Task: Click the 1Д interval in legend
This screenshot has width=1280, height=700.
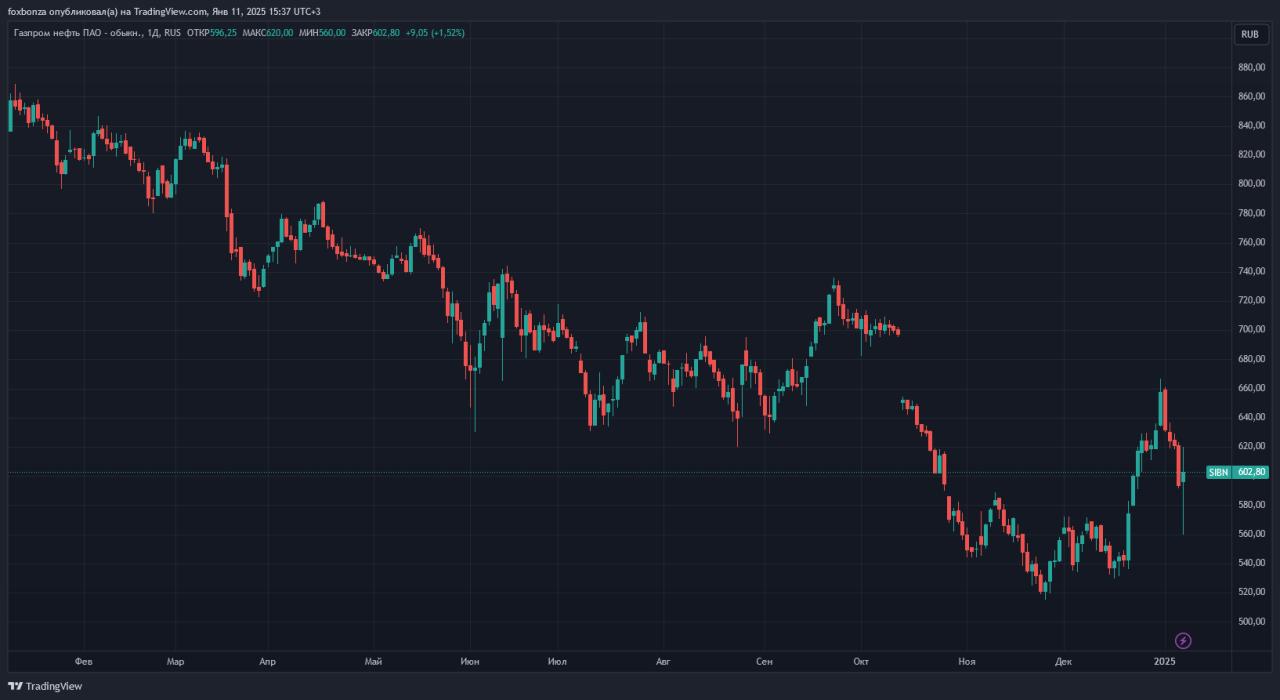Action: (x=153, y=33)
